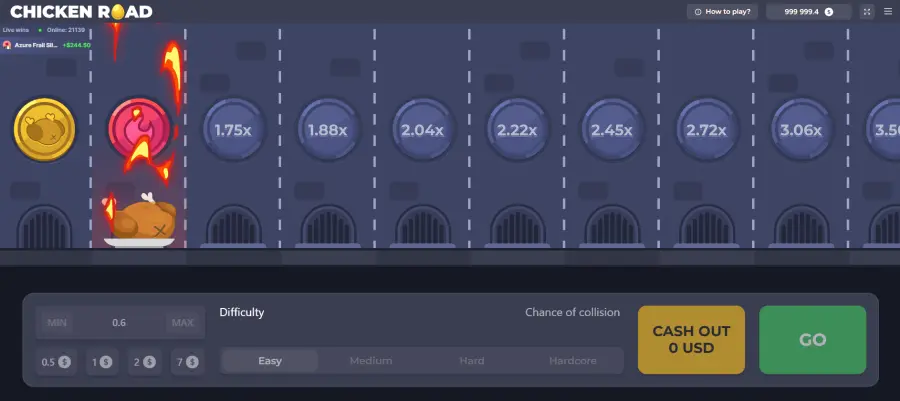The image size is (900, 401).
Task: Open How to play? help
Action: coord(722,11)
